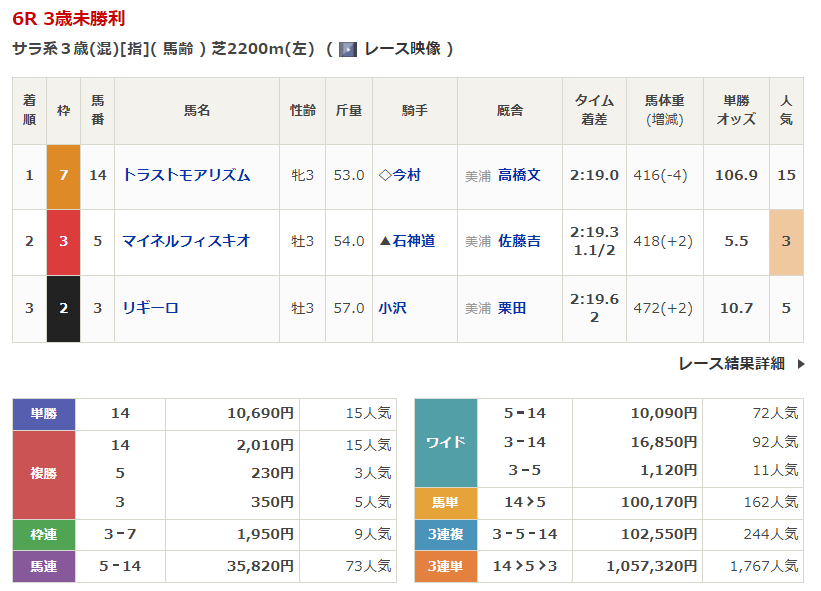Click black frame number 2 swatch
Screen dimensions: 821x591
pyautogui.click(x=63, y=308)
